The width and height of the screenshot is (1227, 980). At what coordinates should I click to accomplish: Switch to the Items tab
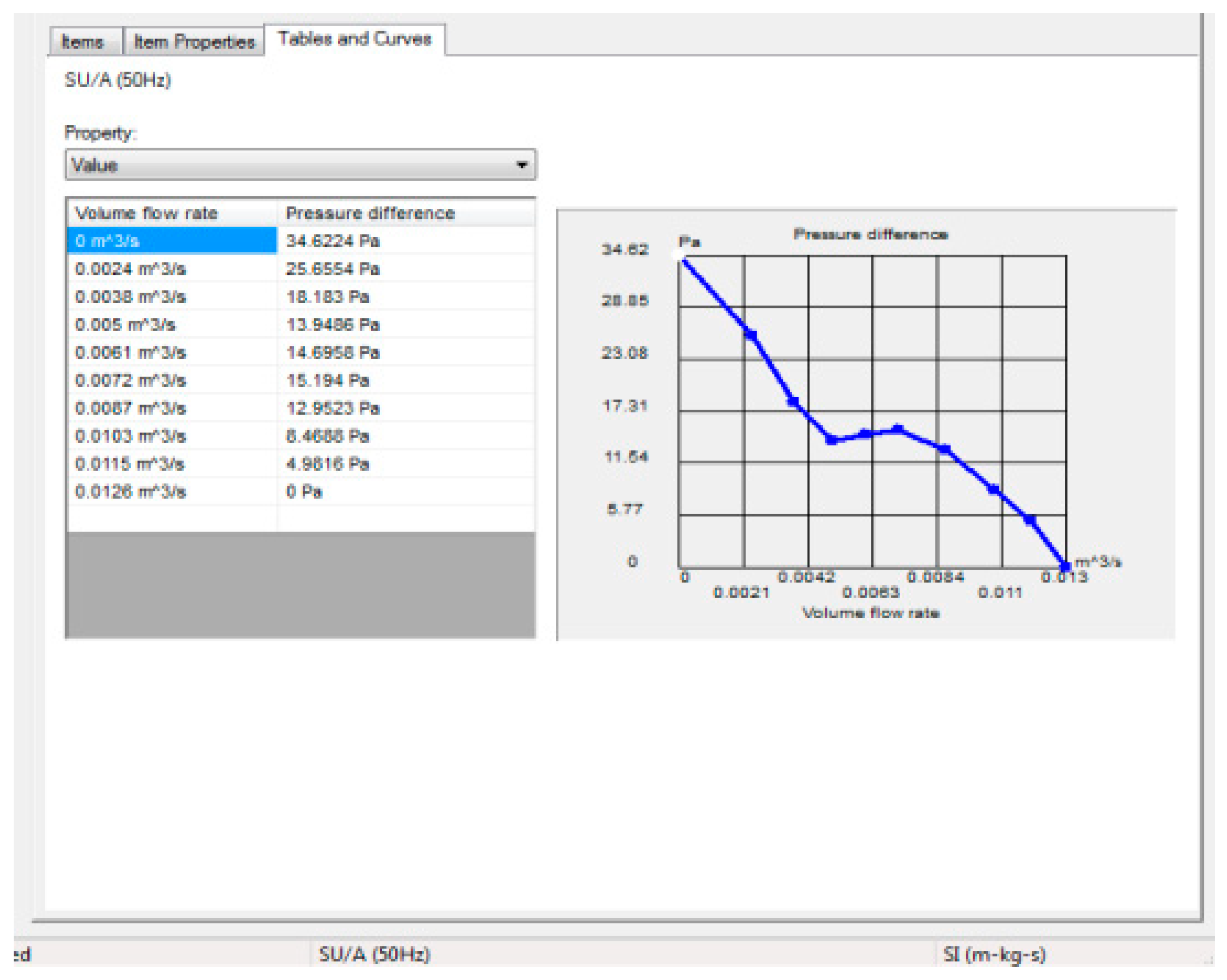83,42
